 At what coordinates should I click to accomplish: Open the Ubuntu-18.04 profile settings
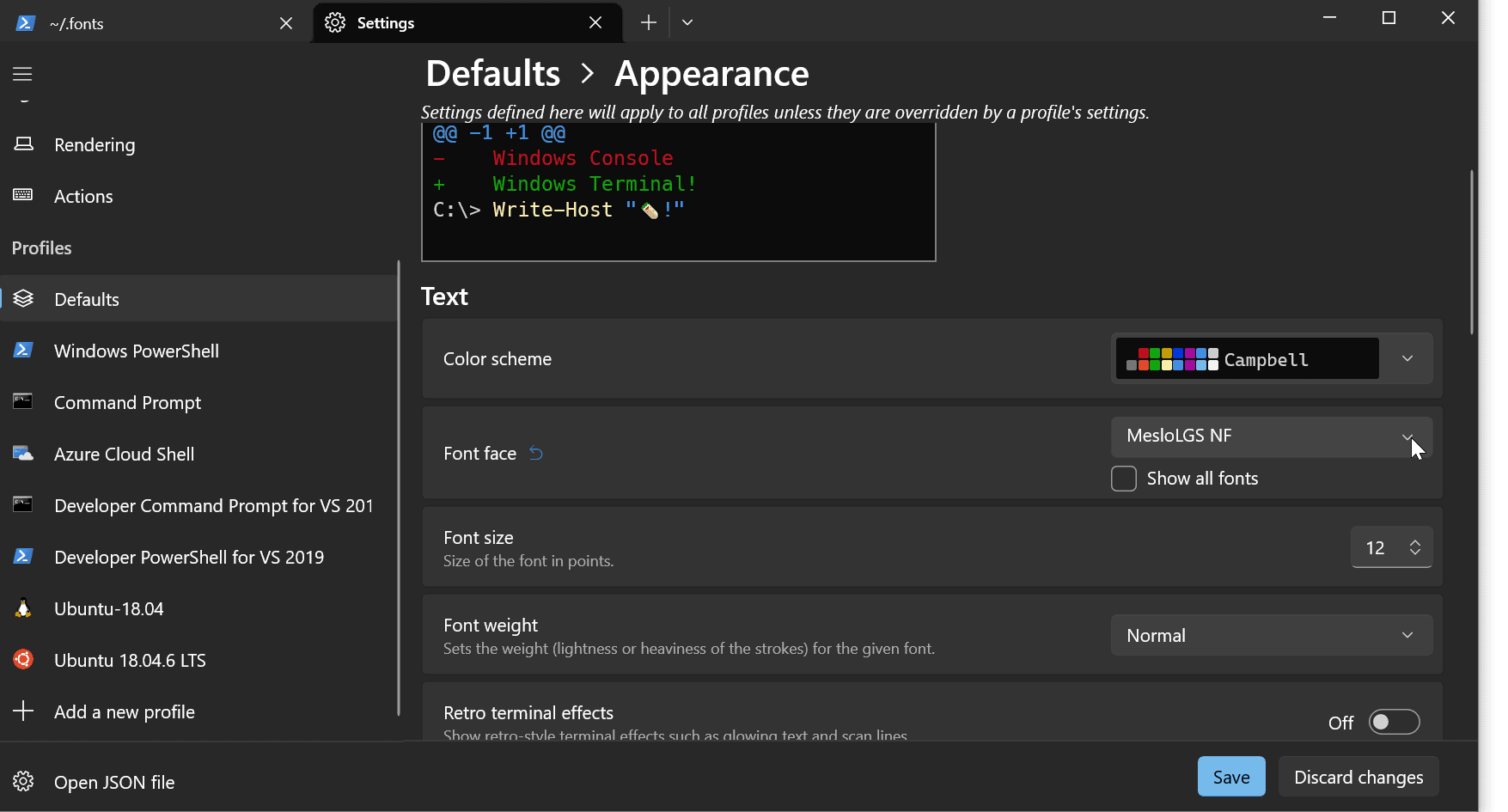coord(108,608)
